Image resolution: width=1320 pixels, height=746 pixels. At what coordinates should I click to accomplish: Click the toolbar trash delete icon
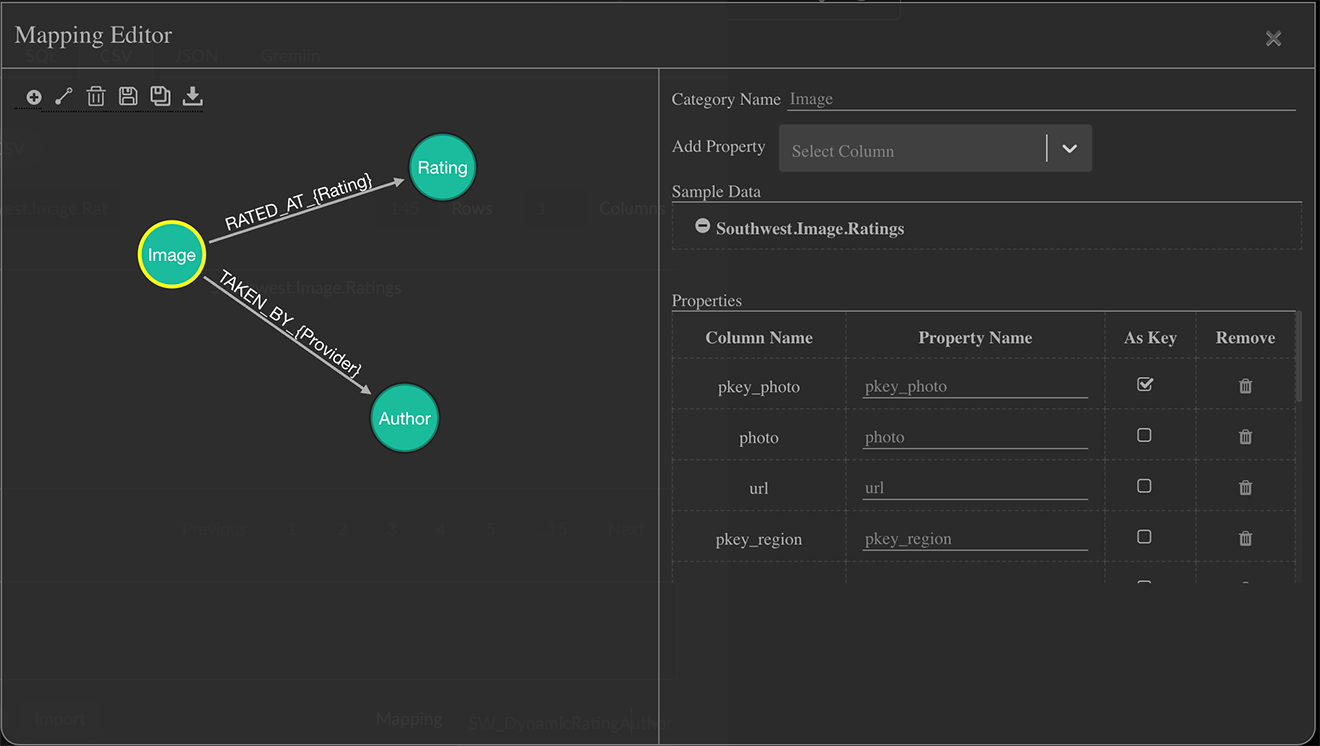(96, 97)
